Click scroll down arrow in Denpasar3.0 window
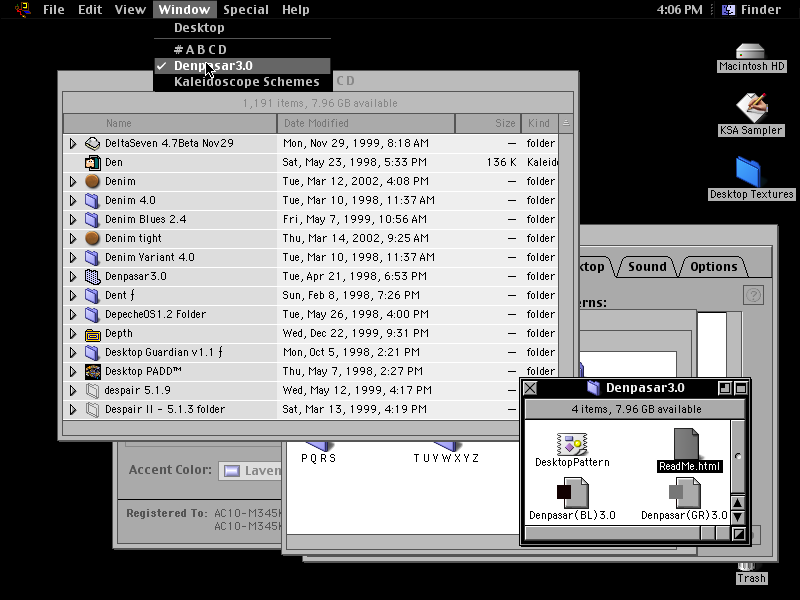Screen dimensions: 800x600 point(738,517)
